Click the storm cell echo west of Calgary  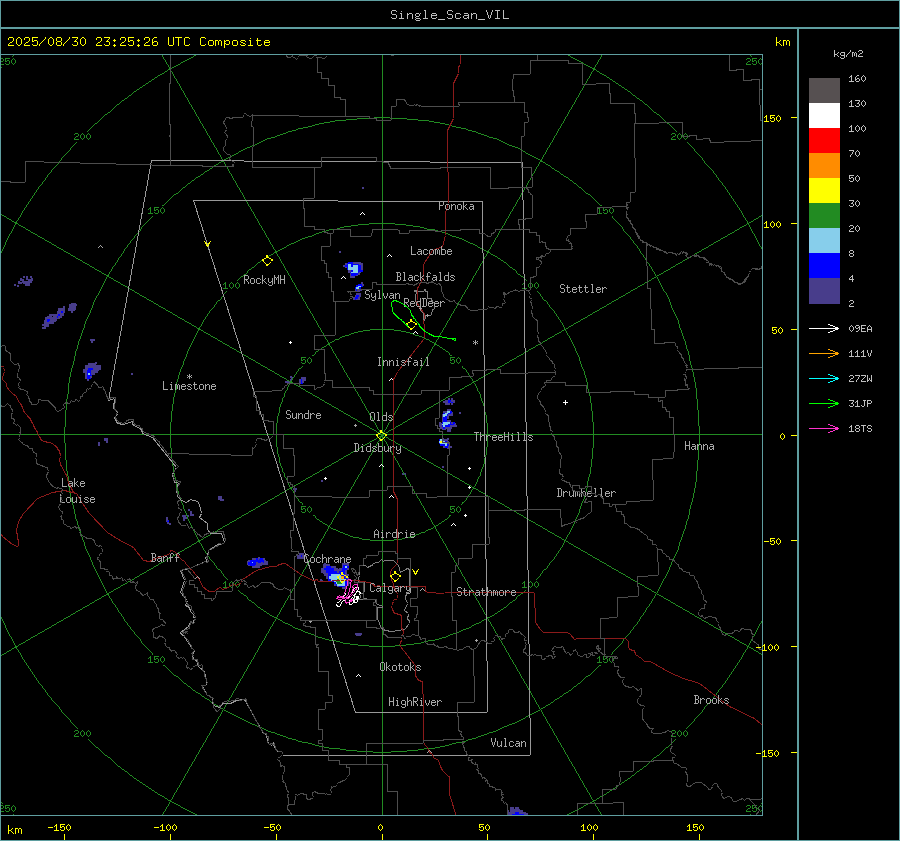[336, 576]
